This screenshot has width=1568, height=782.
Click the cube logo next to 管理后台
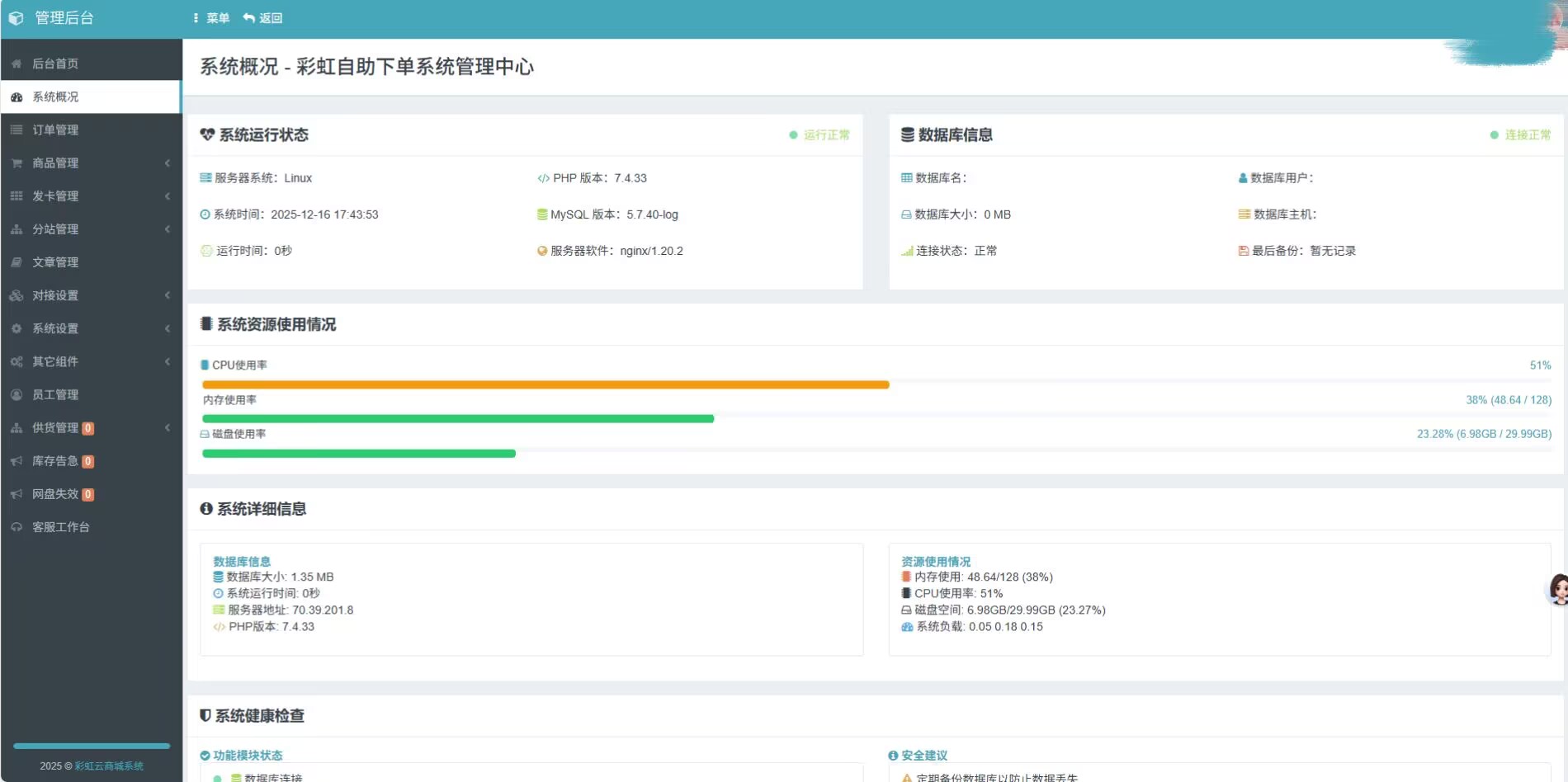[16, 18]
